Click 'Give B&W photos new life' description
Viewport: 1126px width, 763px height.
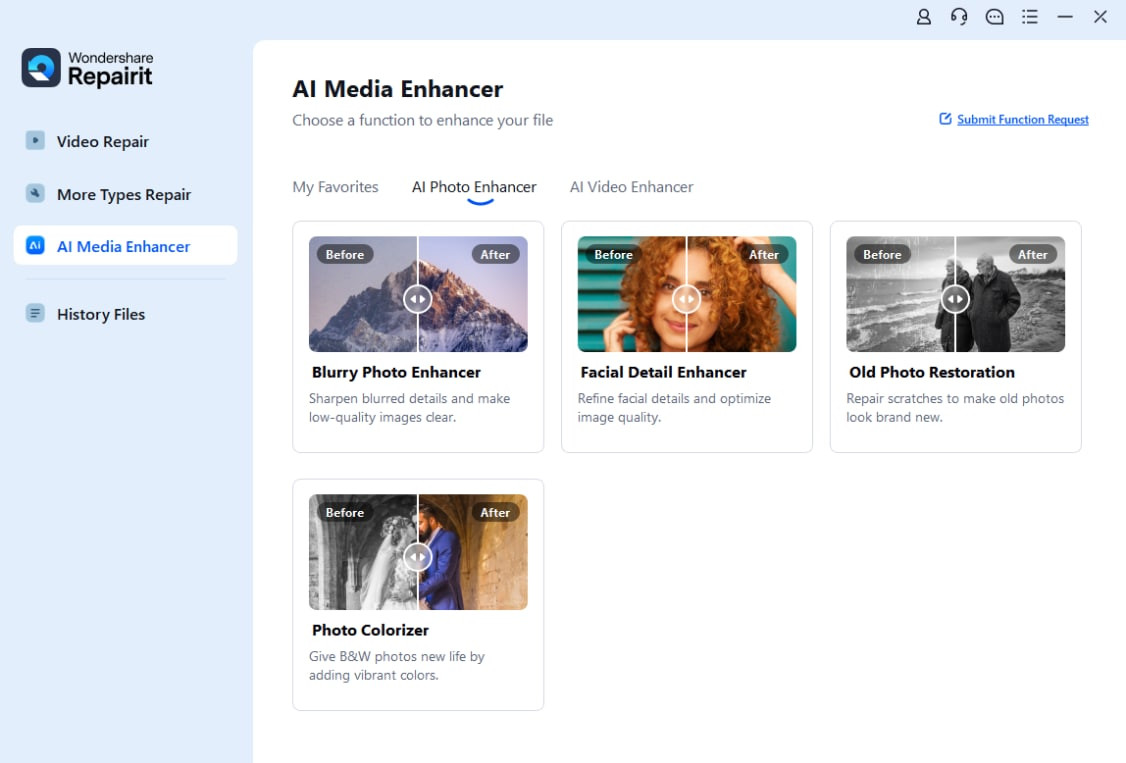(x=396, y=665)
